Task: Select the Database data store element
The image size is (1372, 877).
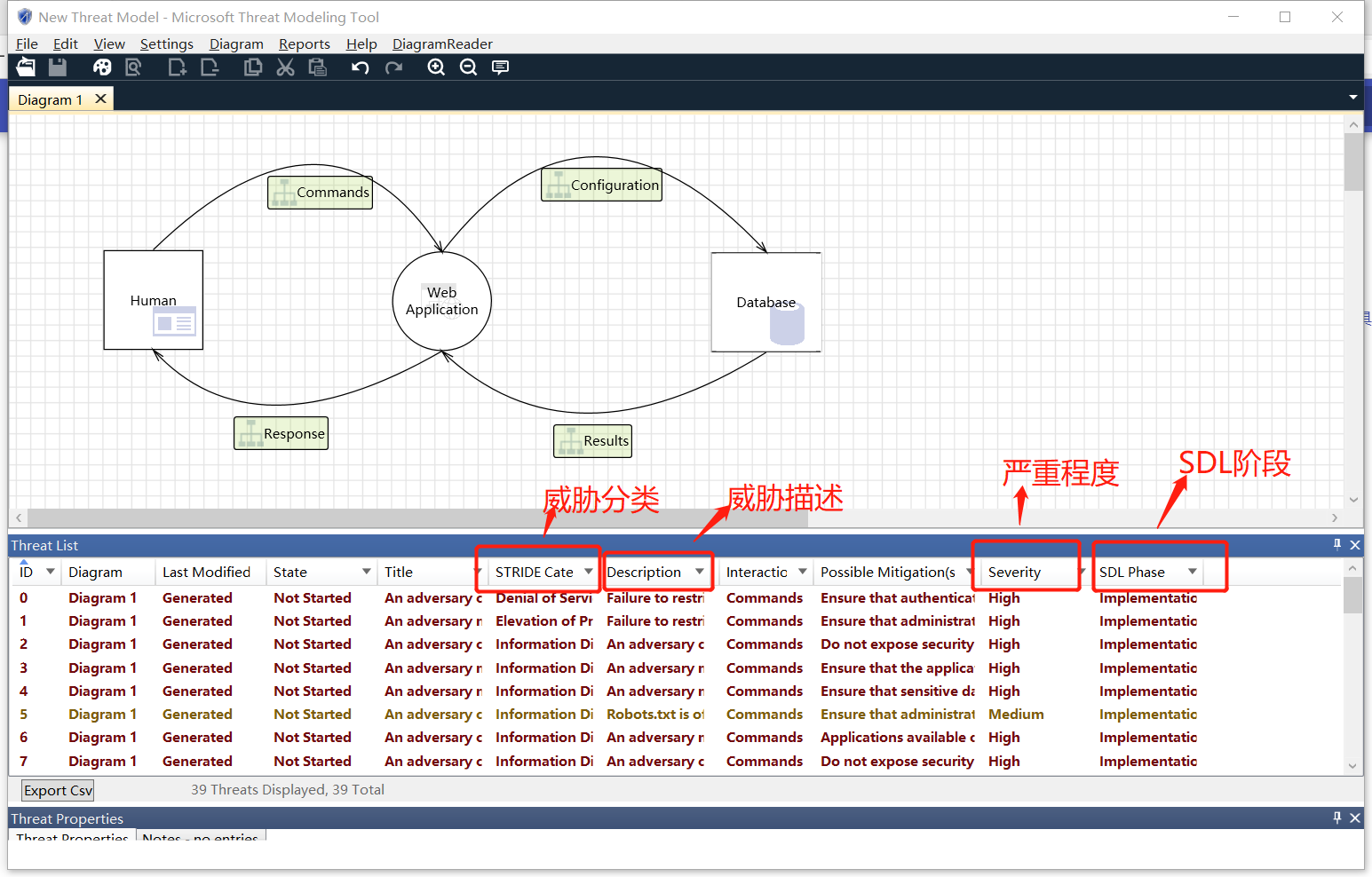Action: click(x=766, y=302)
